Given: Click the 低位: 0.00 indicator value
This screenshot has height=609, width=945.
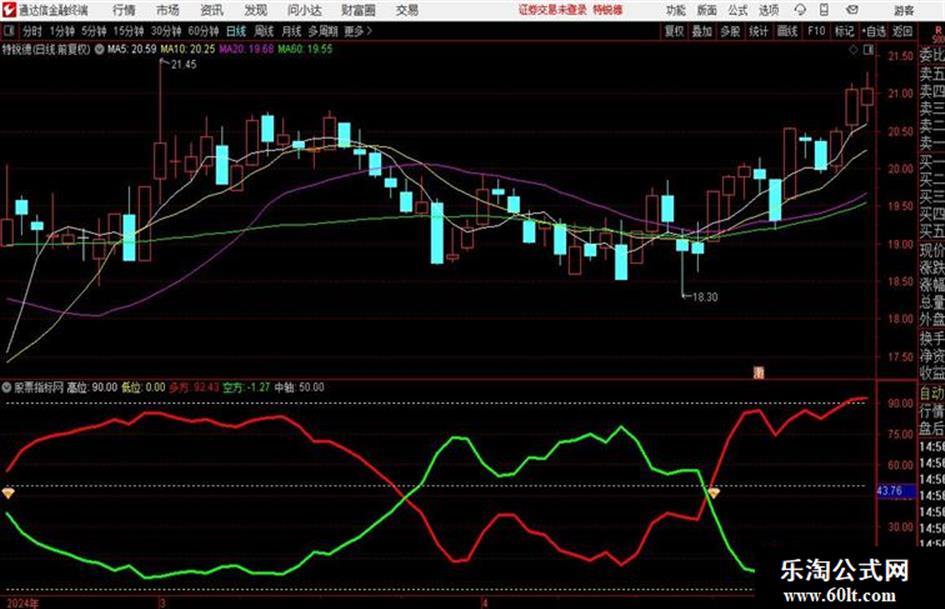Looking at the screenshot, I should (143, 387).
